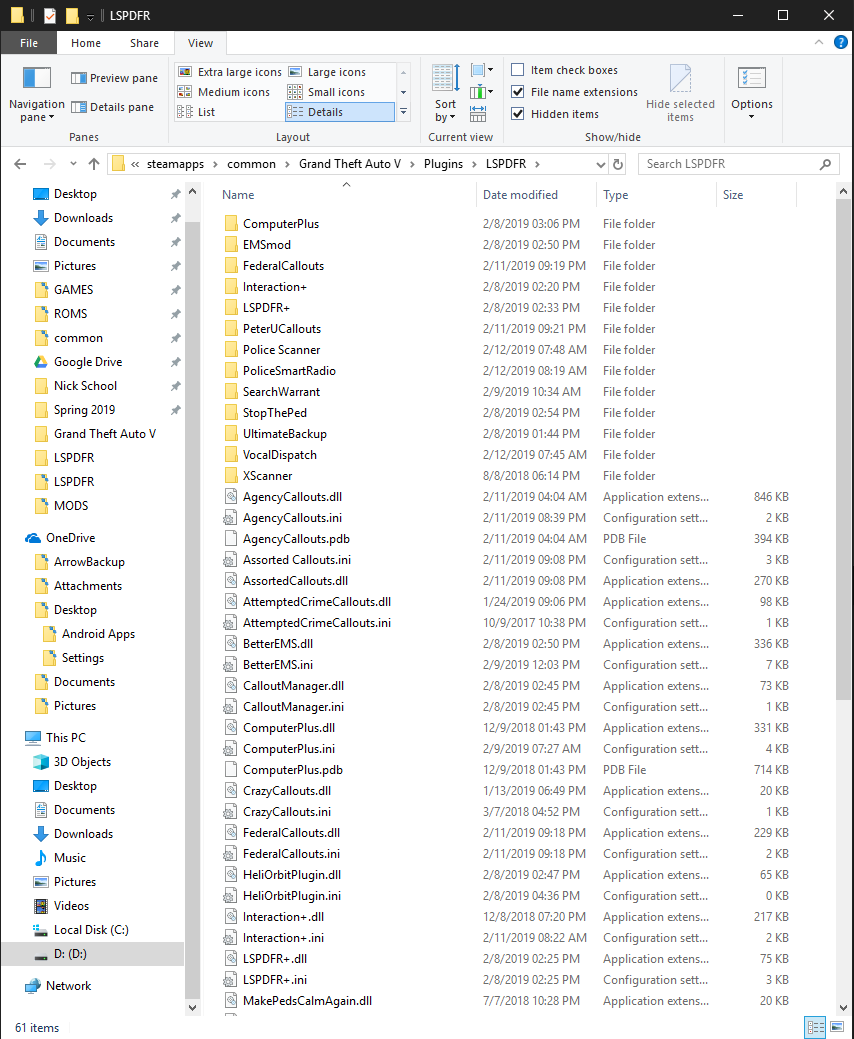Select OneDrive in navigation pane
Screen dimensions: 854x1039
point(70,538)
